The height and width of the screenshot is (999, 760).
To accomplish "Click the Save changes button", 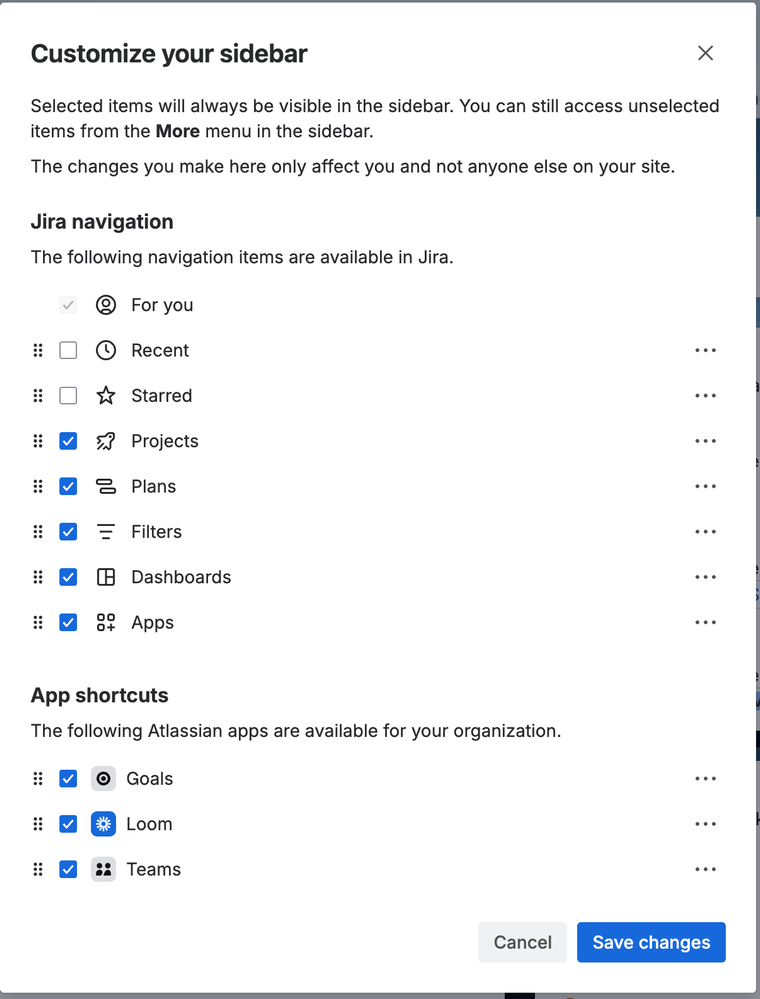I will tap(651, 942).
